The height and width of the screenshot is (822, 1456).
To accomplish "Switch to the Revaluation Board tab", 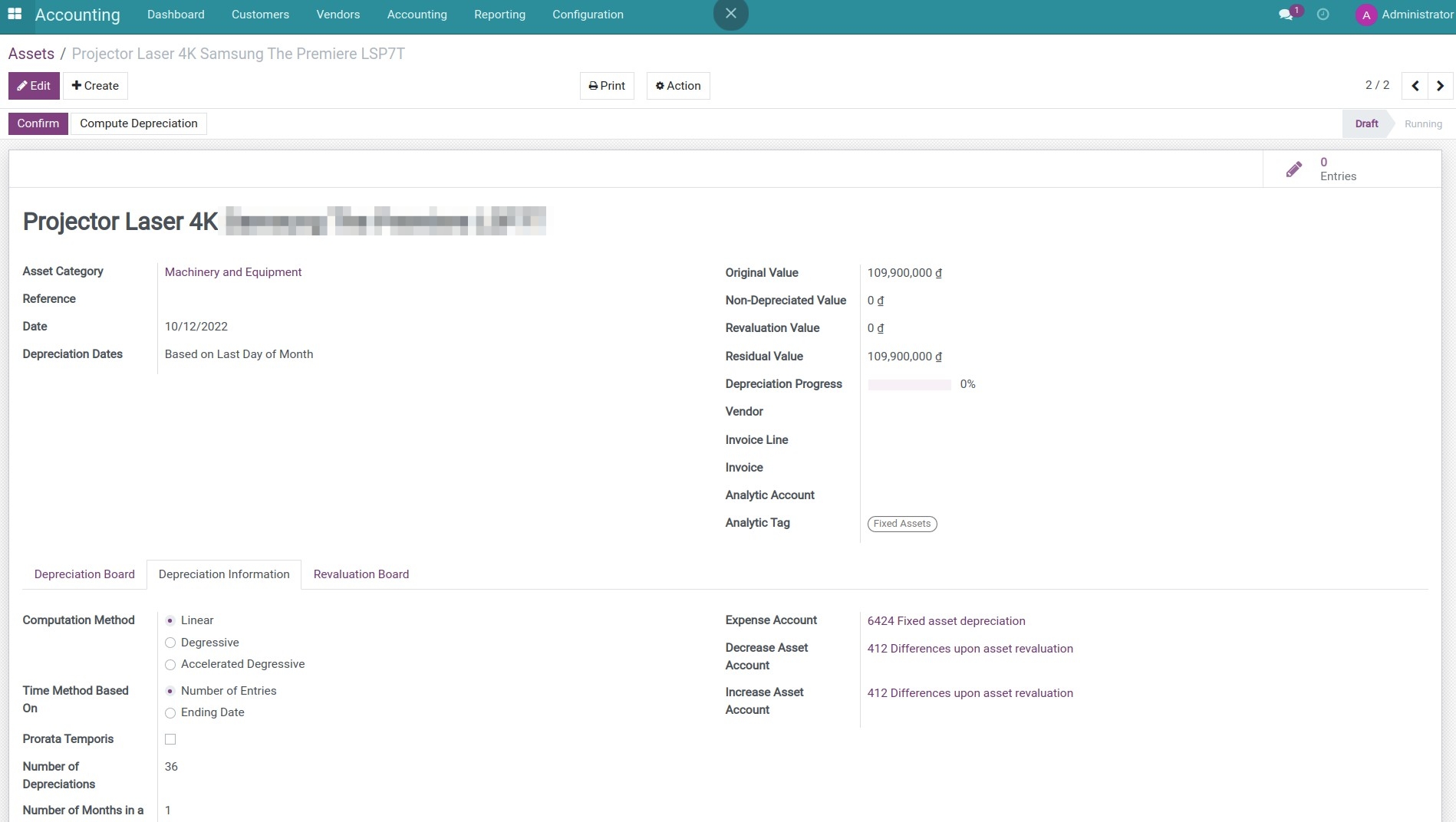I will tap(361, 574).
